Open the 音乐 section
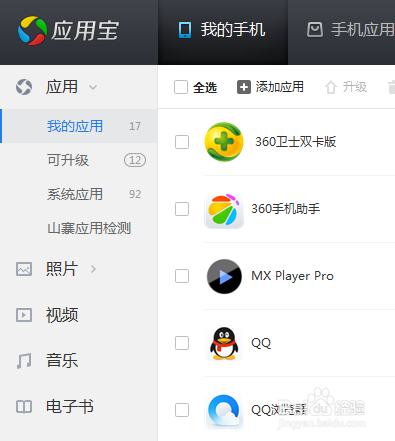Screen dimensions: 395x441 62,361
